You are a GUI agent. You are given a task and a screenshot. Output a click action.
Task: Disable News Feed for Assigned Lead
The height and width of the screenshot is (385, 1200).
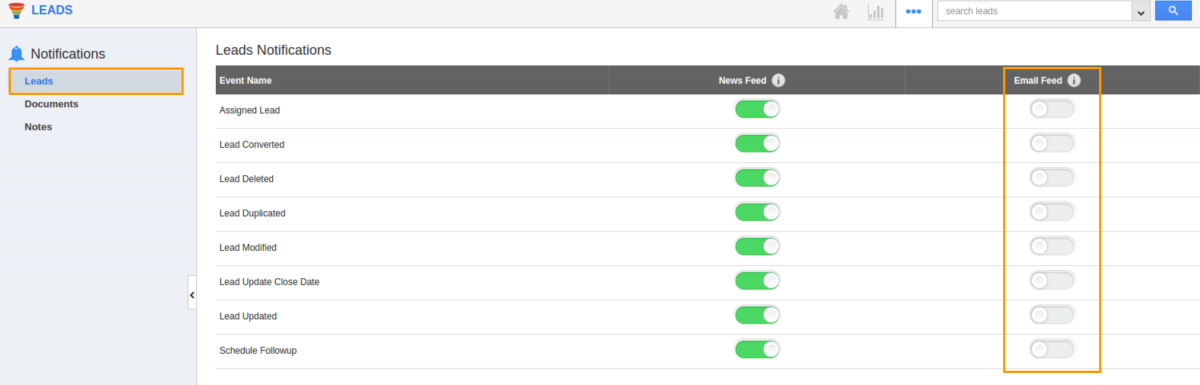[757, 109]
